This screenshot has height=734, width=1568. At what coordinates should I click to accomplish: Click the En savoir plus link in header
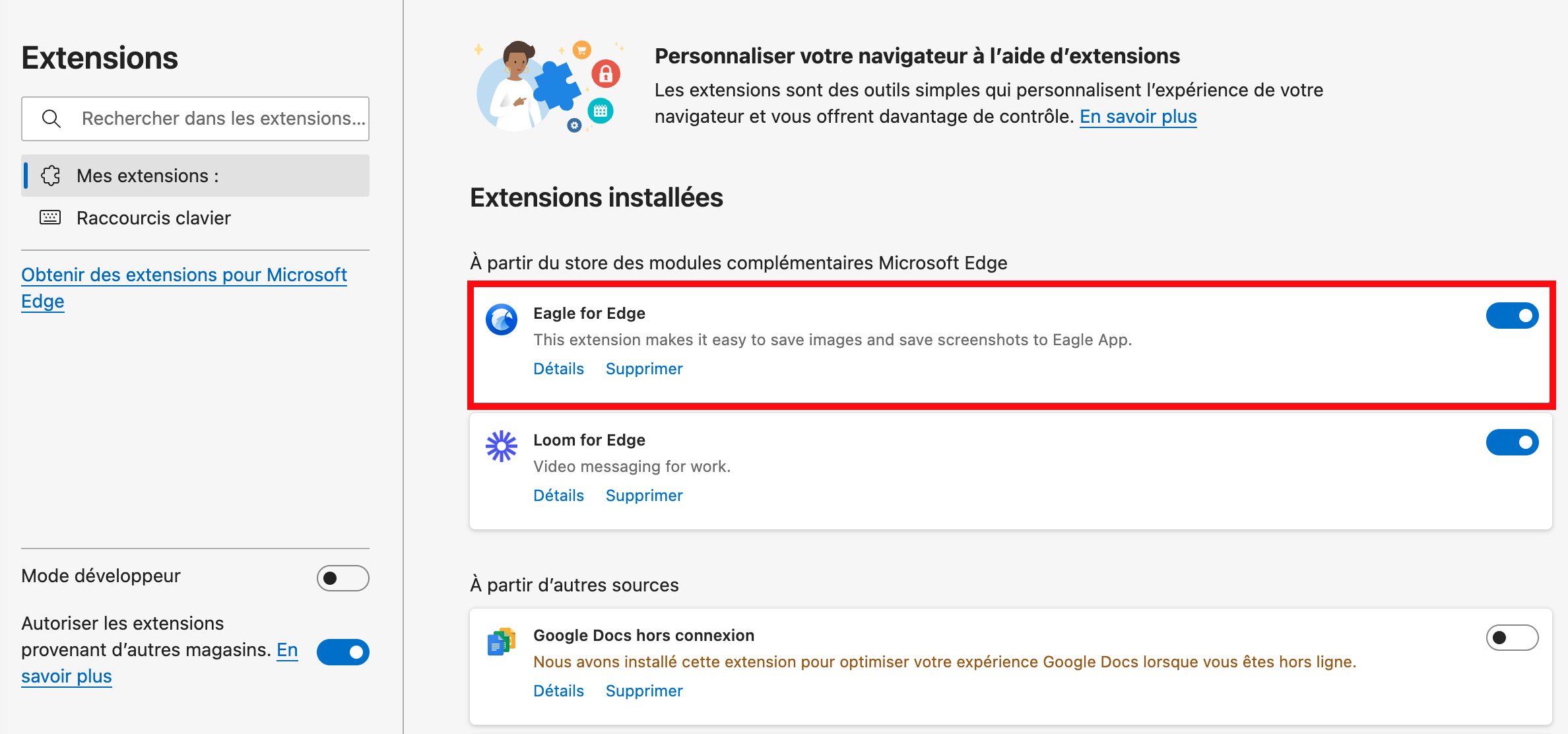[x=1138, y=116]
